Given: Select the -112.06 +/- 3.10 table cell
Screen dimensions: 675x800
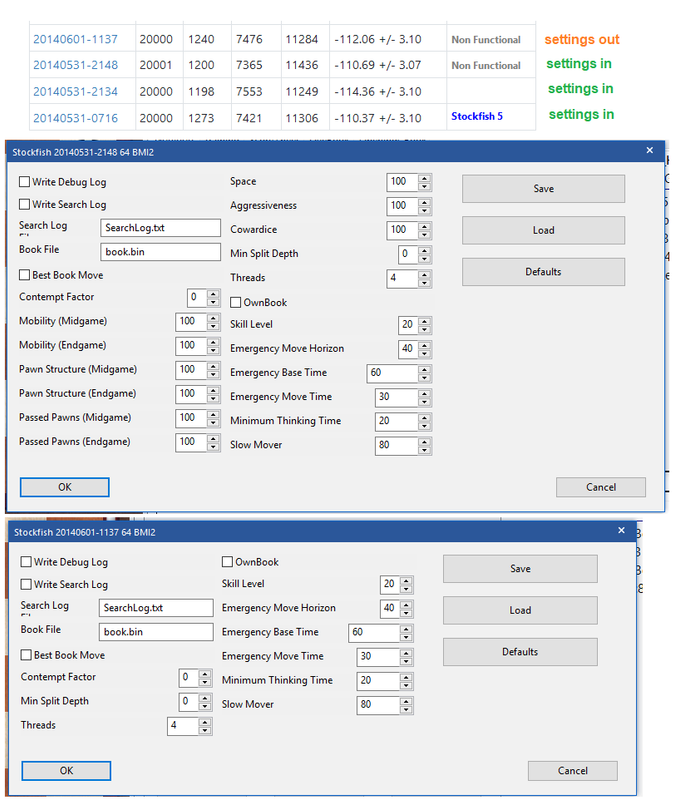Looking at the screenshot, I should pos(388,39).
